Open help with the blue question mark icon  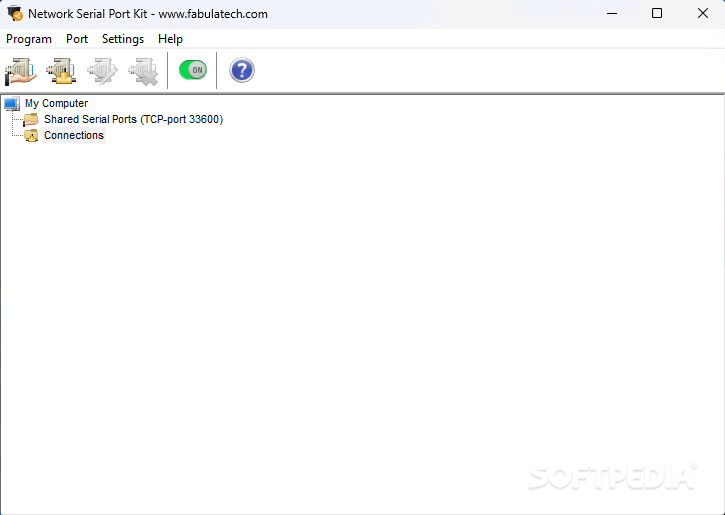[x=242, y=70]
